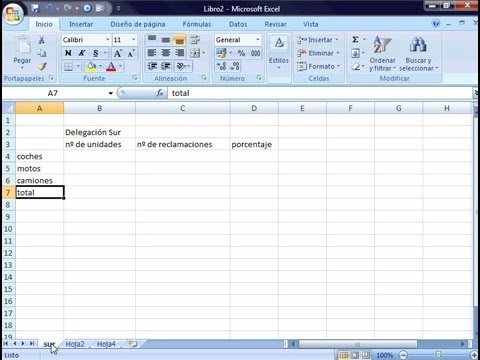Open the Fórmulas tab
480x360 pixels.
[x=197, y=24]
